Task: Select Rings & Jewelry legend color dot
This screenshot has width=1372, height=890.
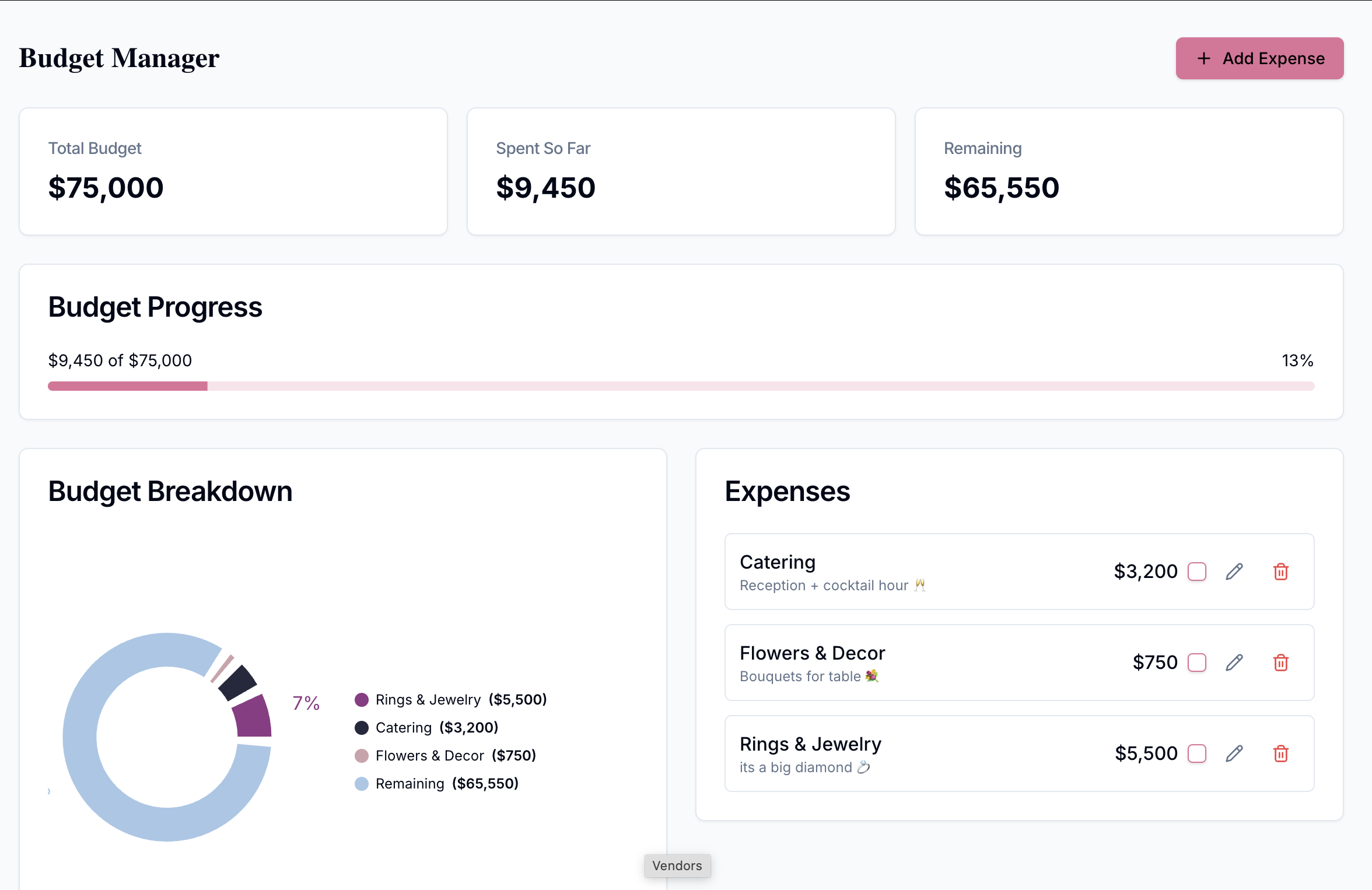Action: pyautogui.click(x=362, y=700)
